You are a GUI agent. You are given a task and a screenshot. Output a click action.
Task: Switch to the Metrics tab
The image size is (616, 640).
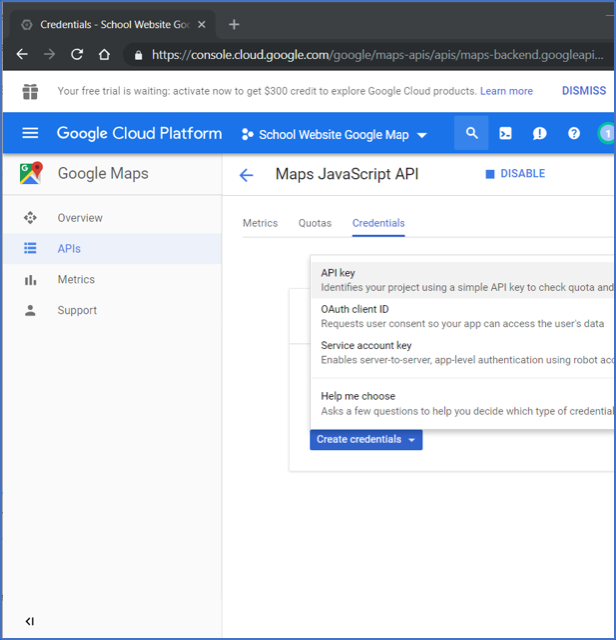(260, 223)
